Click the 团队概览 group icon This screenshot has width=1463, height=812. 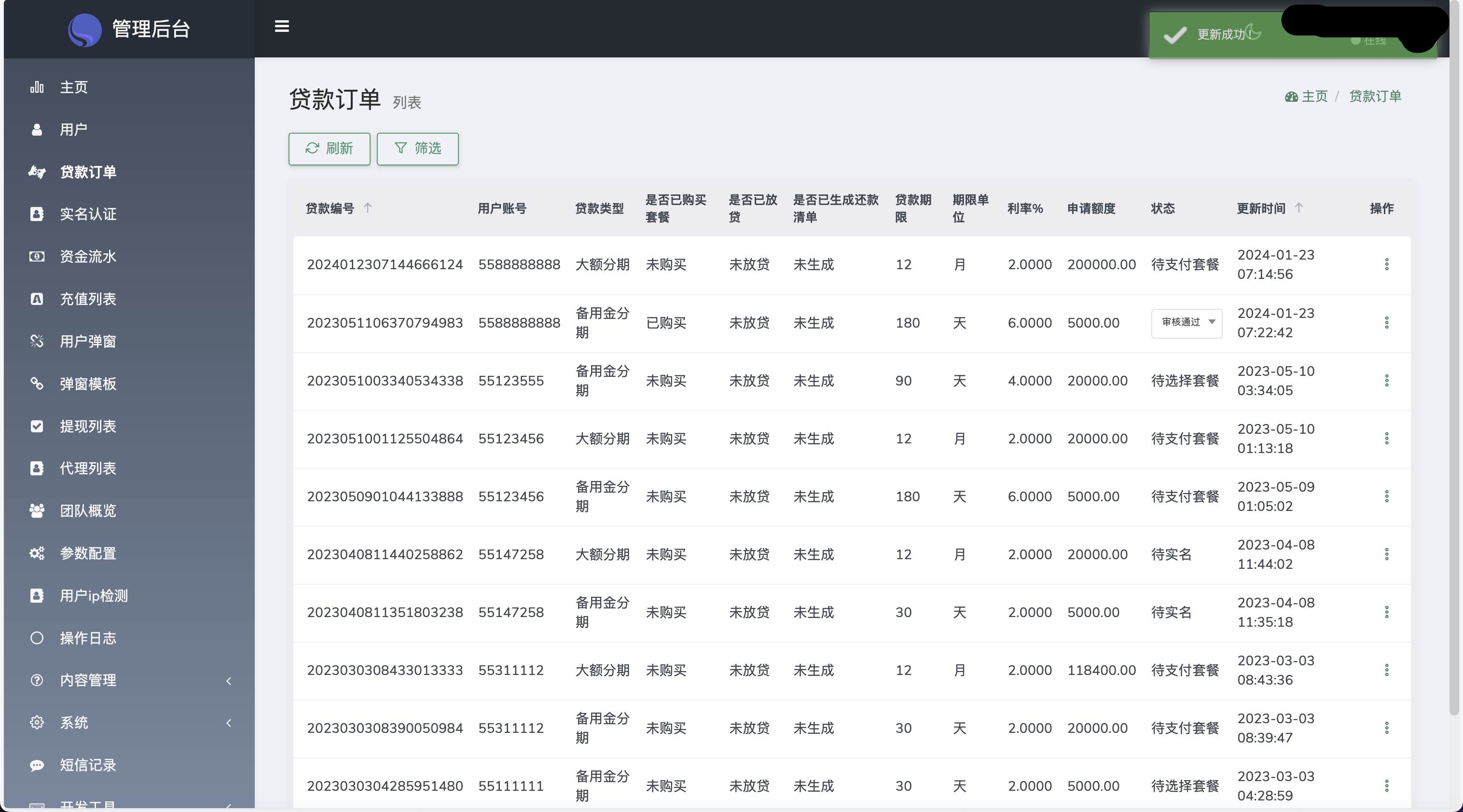click(x=37, y=510)
